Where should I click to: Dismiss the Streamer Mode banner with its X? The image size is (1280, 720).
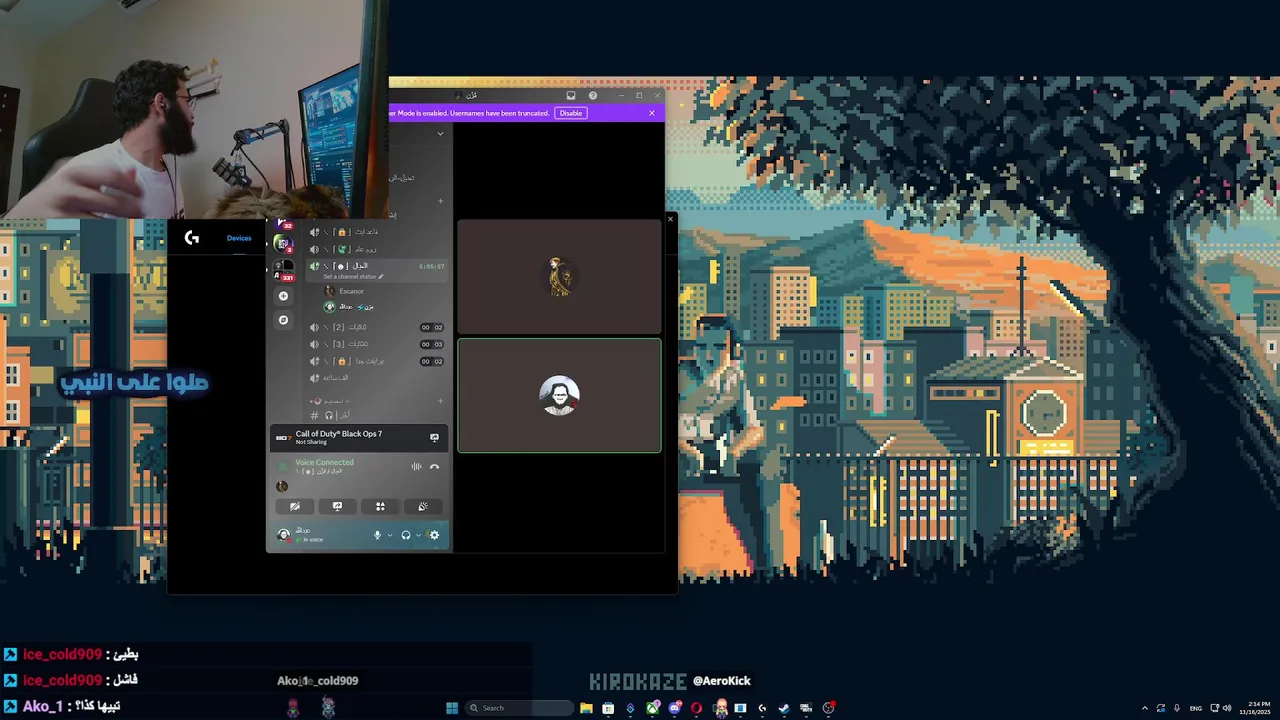652,113
